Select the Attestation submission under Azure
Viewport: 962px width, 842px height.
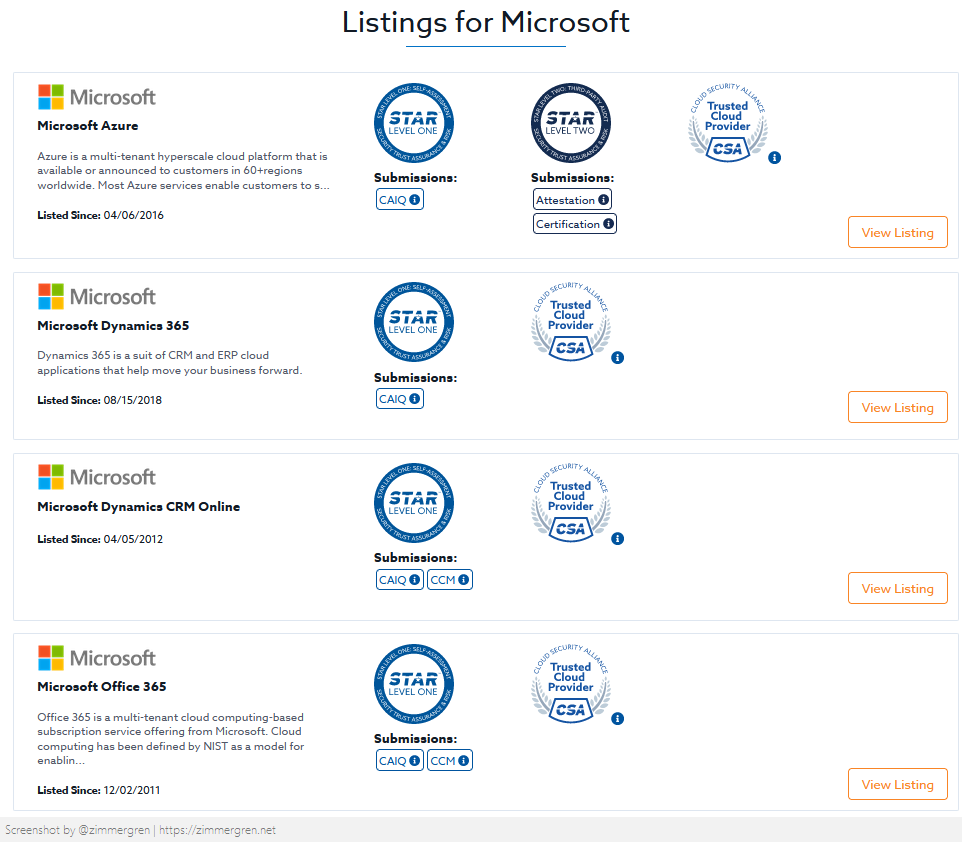[x=572, y=200]
